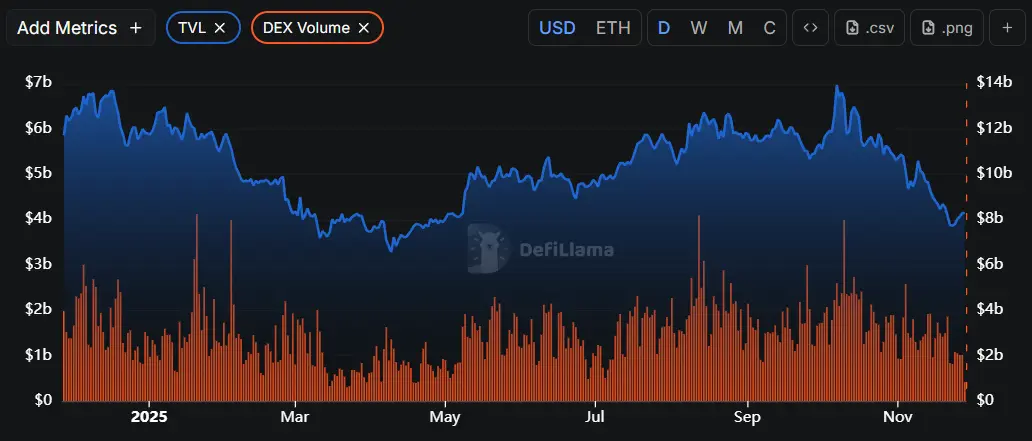This screenshot has width=1032, height=441.
Task: Click the TVL chip label
Action: (192, 28)
